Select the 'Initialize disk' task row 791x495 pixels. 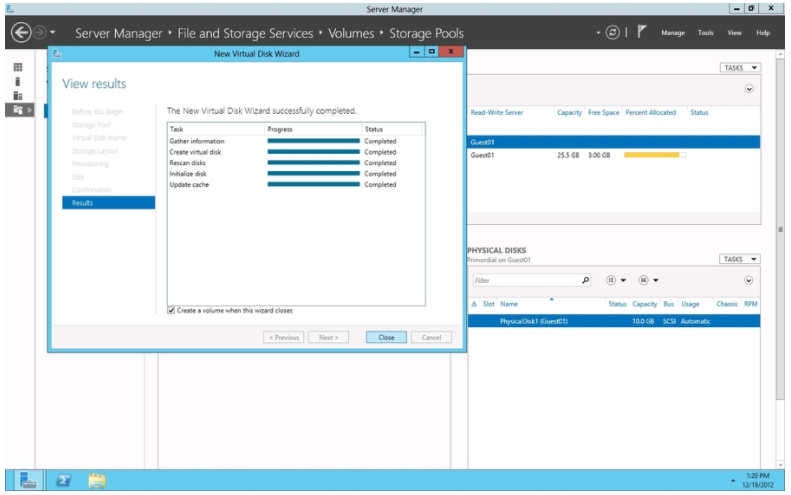coord(296,174)
